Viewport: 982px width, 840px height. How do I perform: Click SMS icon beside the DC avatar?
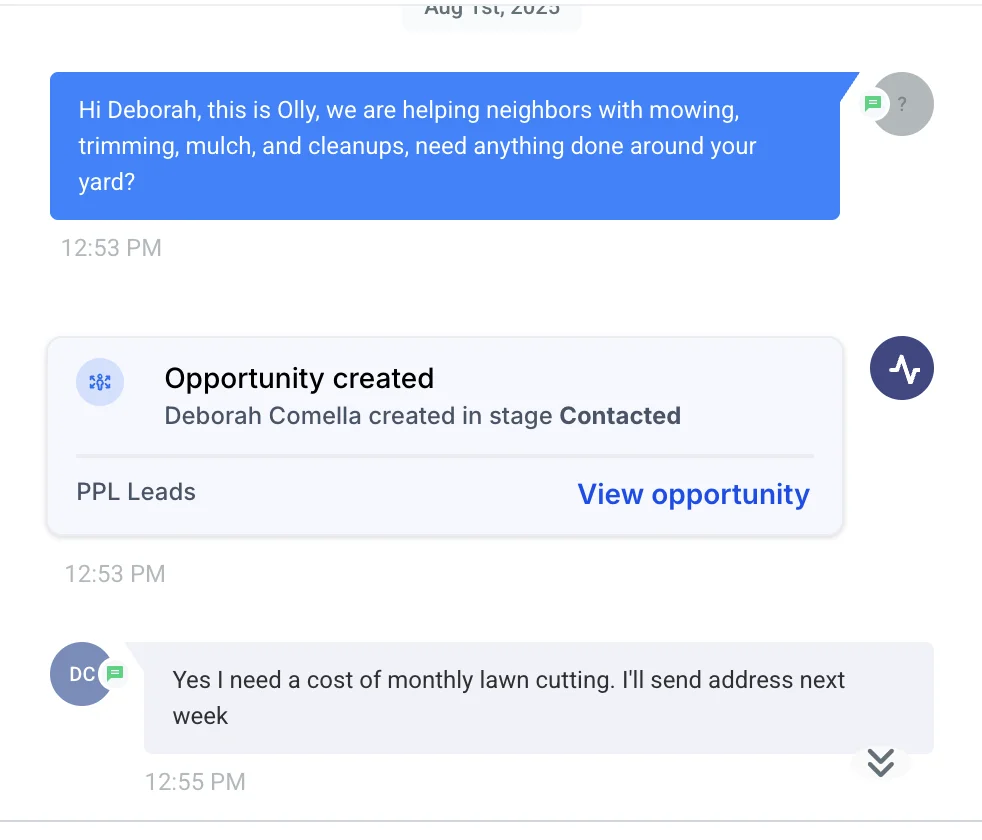click(x=115, y=673)
